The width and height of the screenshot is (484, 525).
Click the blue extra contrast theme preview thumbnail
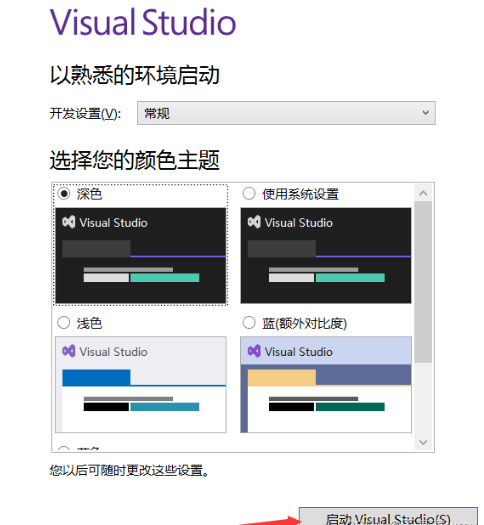tap(326, 385)
